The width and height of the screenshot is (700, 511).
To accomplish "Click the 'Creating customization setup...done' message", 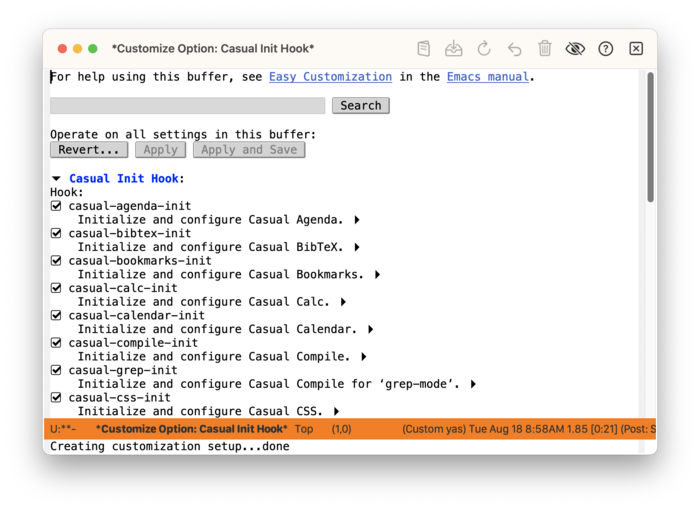I will (170, 446).
